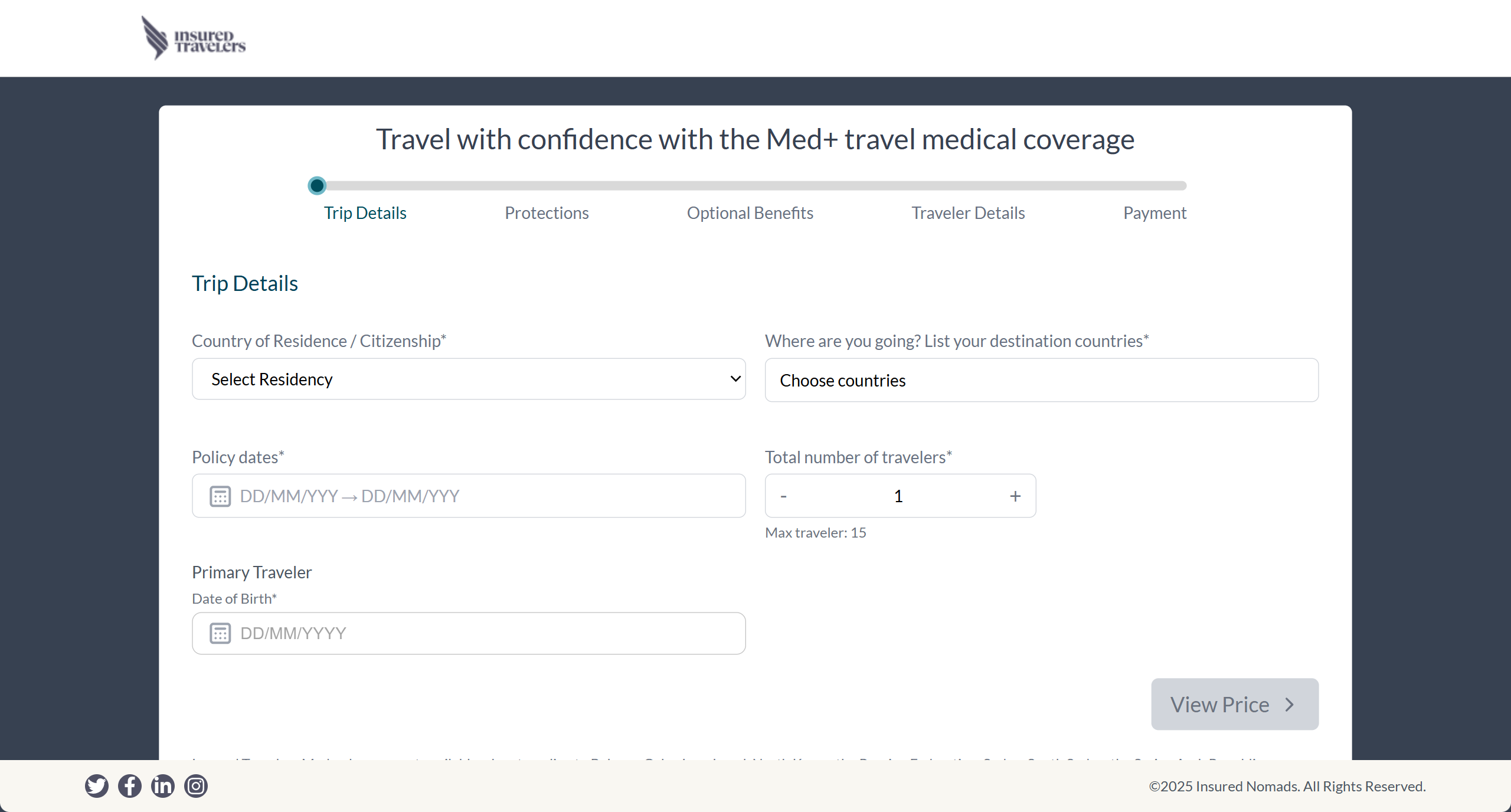The width and height of the screenshot is (1511, 812).
Task: Open the Twitter social link
Action: coord(97,786)
